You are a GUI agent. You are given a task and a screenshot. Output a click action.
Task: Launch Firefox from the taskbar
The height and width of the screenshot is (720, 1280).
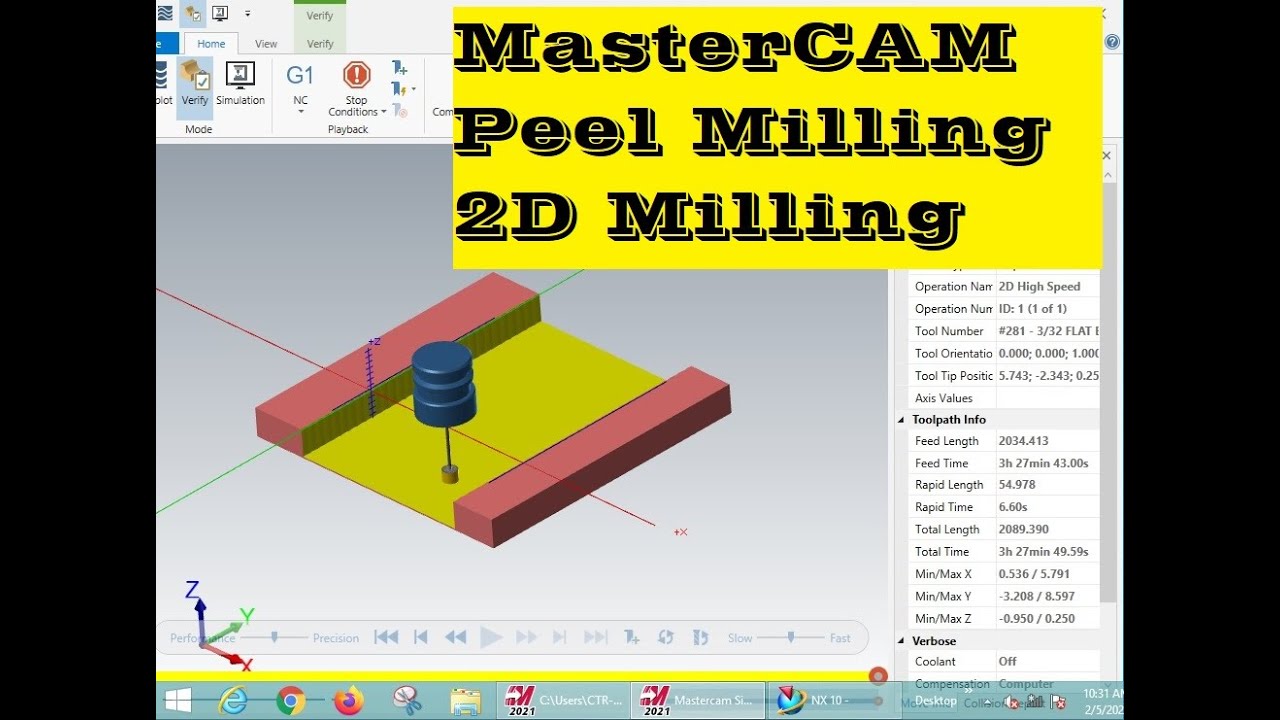click(349, 701)
